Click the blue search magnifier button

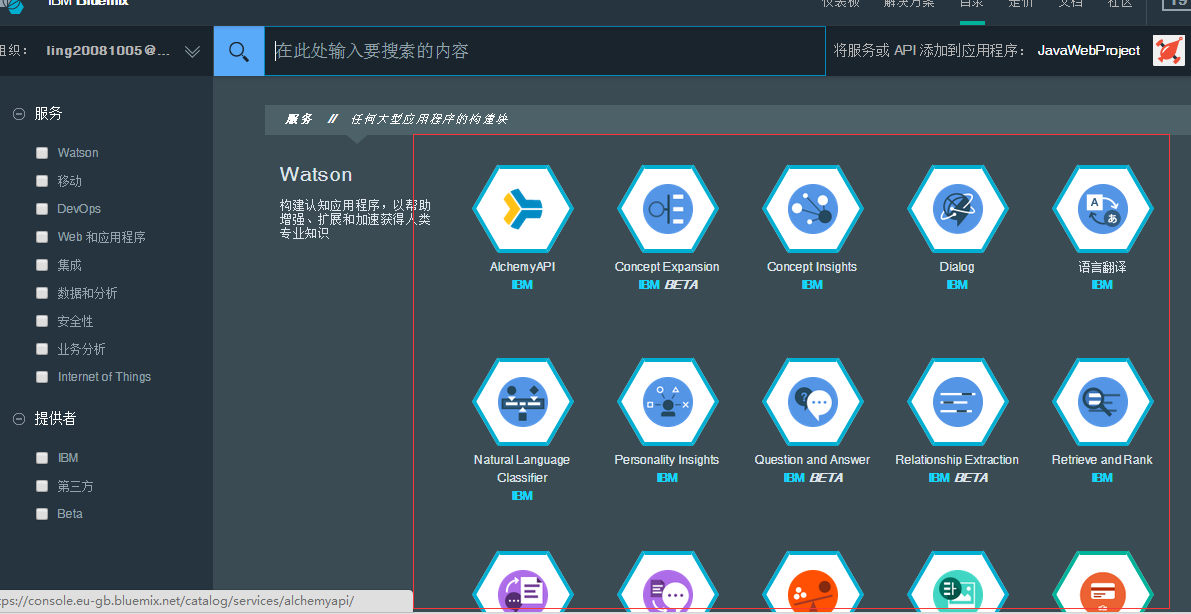pyautogui.click(x=239, y=51)
